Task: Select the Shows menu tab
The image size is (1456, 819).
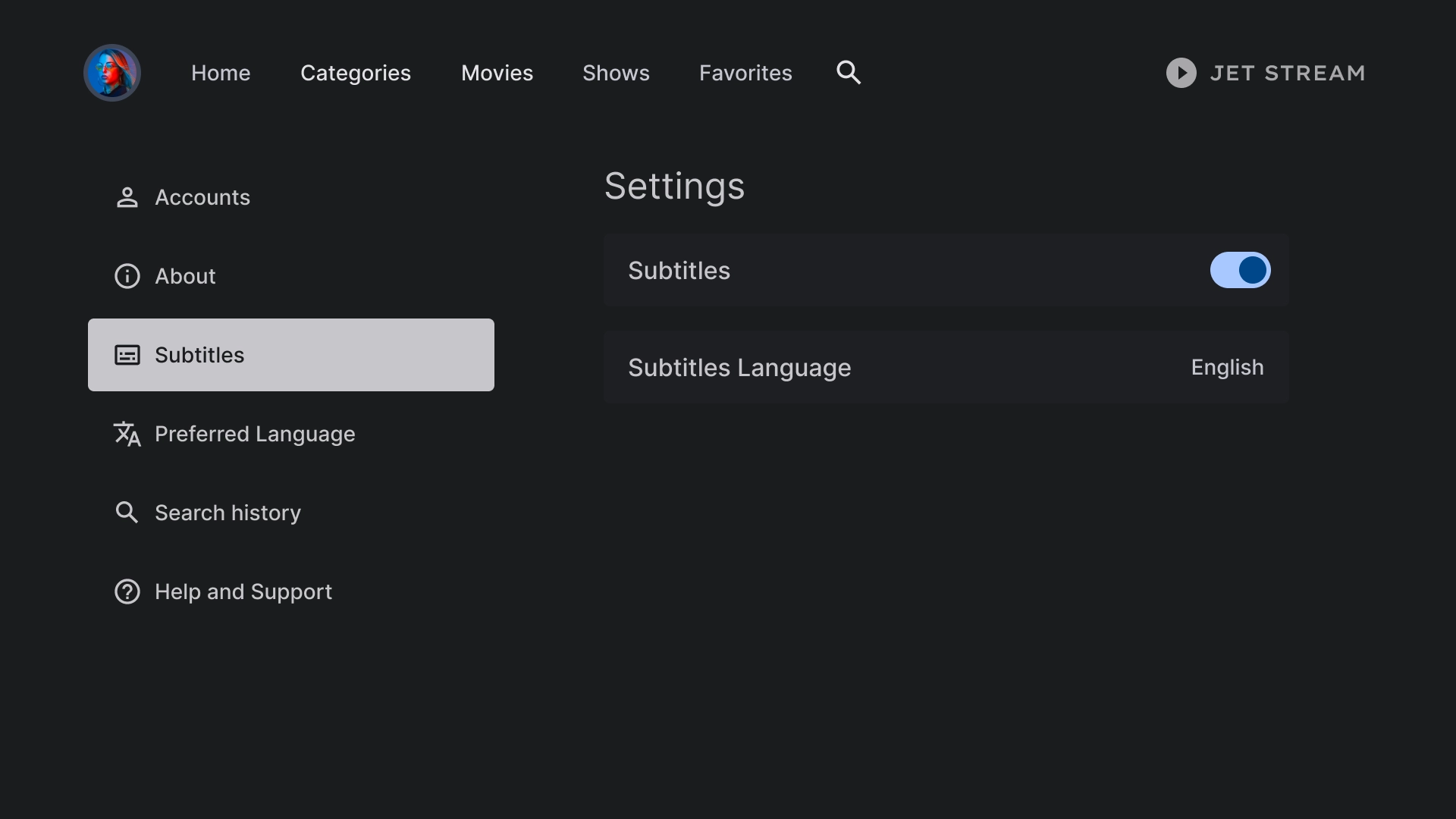Action: (616, 72)
